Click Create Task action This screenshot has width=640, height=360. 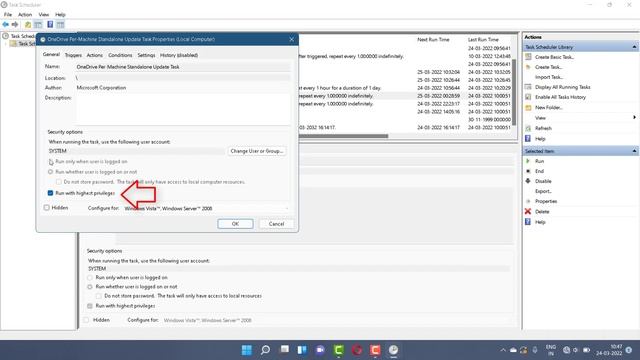coord(548,67)
